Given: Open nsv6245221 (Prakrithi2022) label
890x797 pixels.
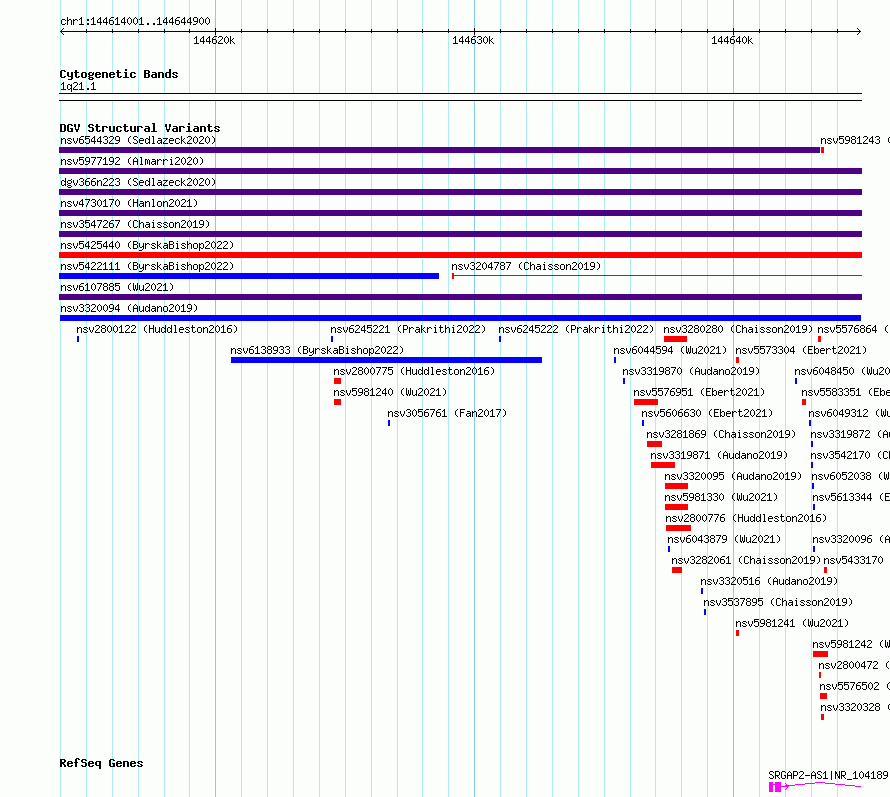Looking at the screenshot, I should 408,329.
